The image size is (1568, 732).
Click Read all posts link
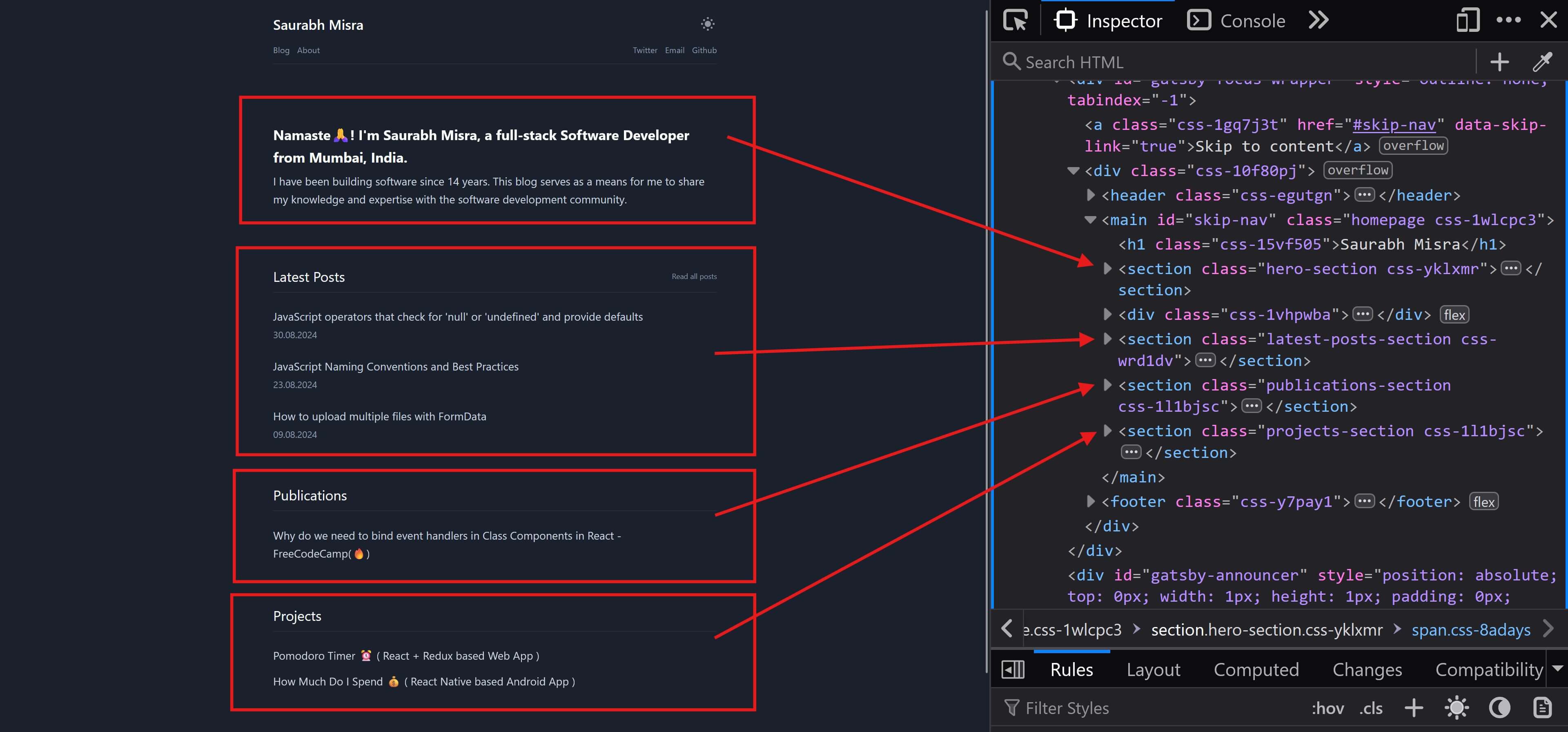point(694,277)
